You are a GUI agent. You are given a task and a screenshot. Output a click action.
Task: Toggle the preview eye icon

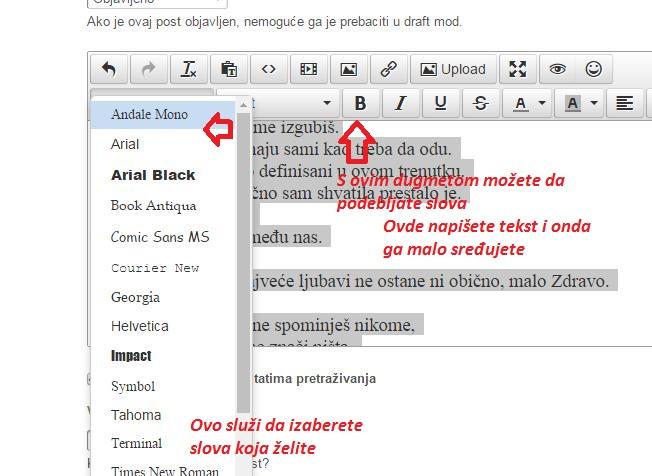[557, 69]
